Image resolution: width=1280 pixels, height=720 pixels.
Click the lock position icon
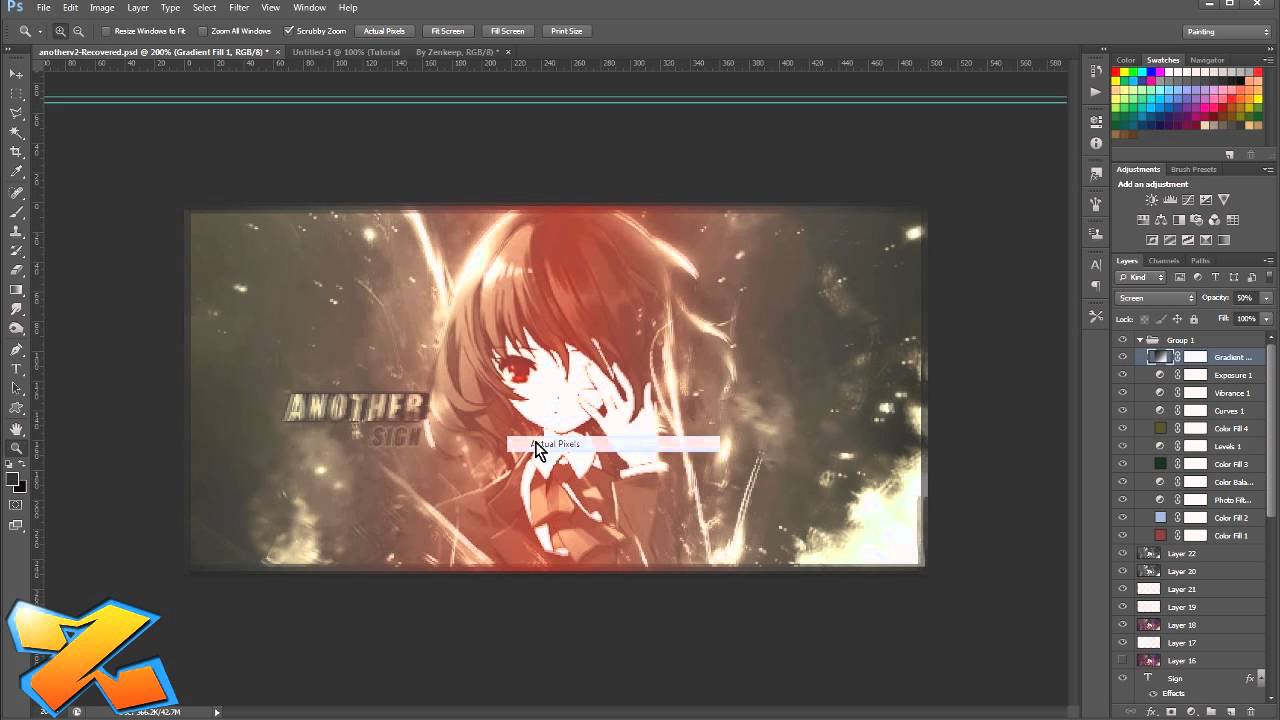(1177, 319)
